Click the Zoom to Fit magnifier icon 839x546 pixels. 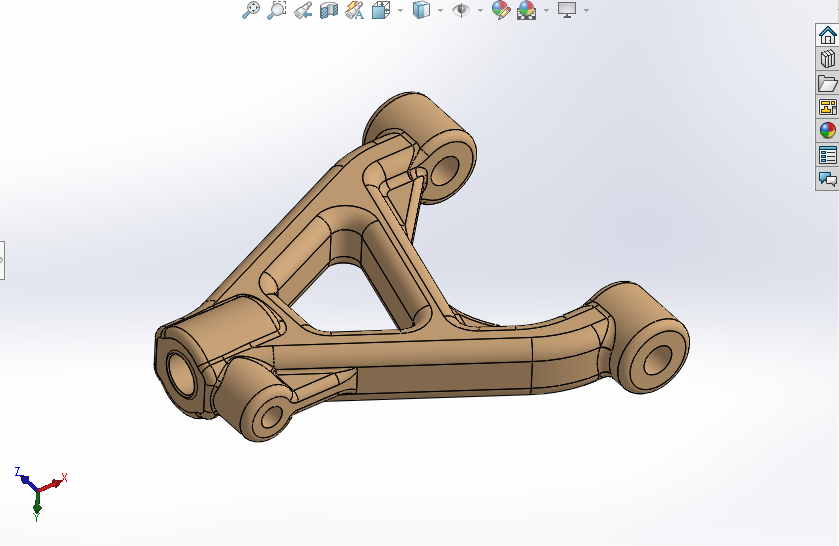[250, 10]
